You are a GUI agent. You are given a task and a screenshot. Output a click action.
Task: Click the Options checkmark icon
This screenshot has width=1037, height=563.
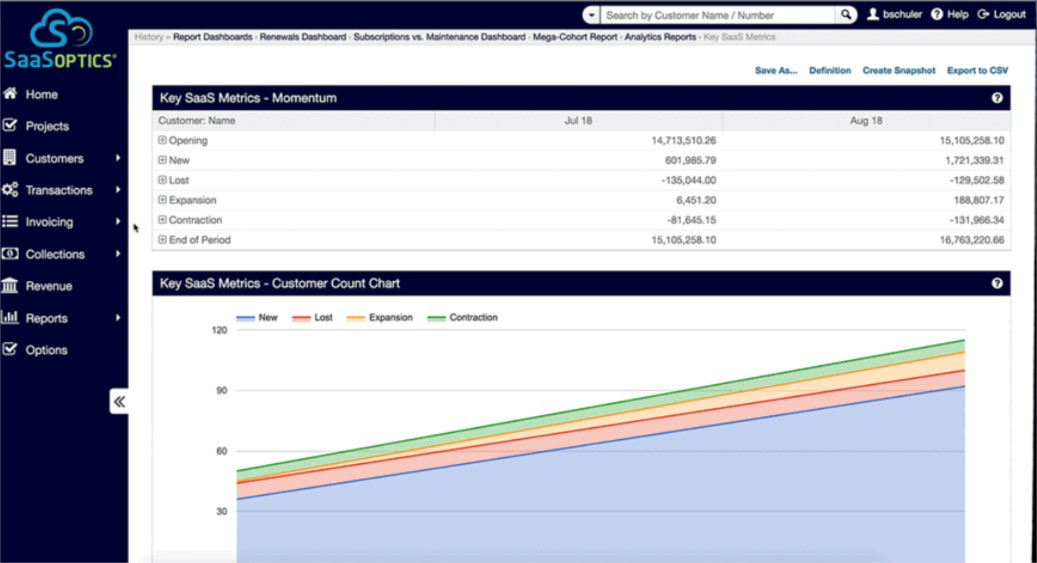(10, 349)
